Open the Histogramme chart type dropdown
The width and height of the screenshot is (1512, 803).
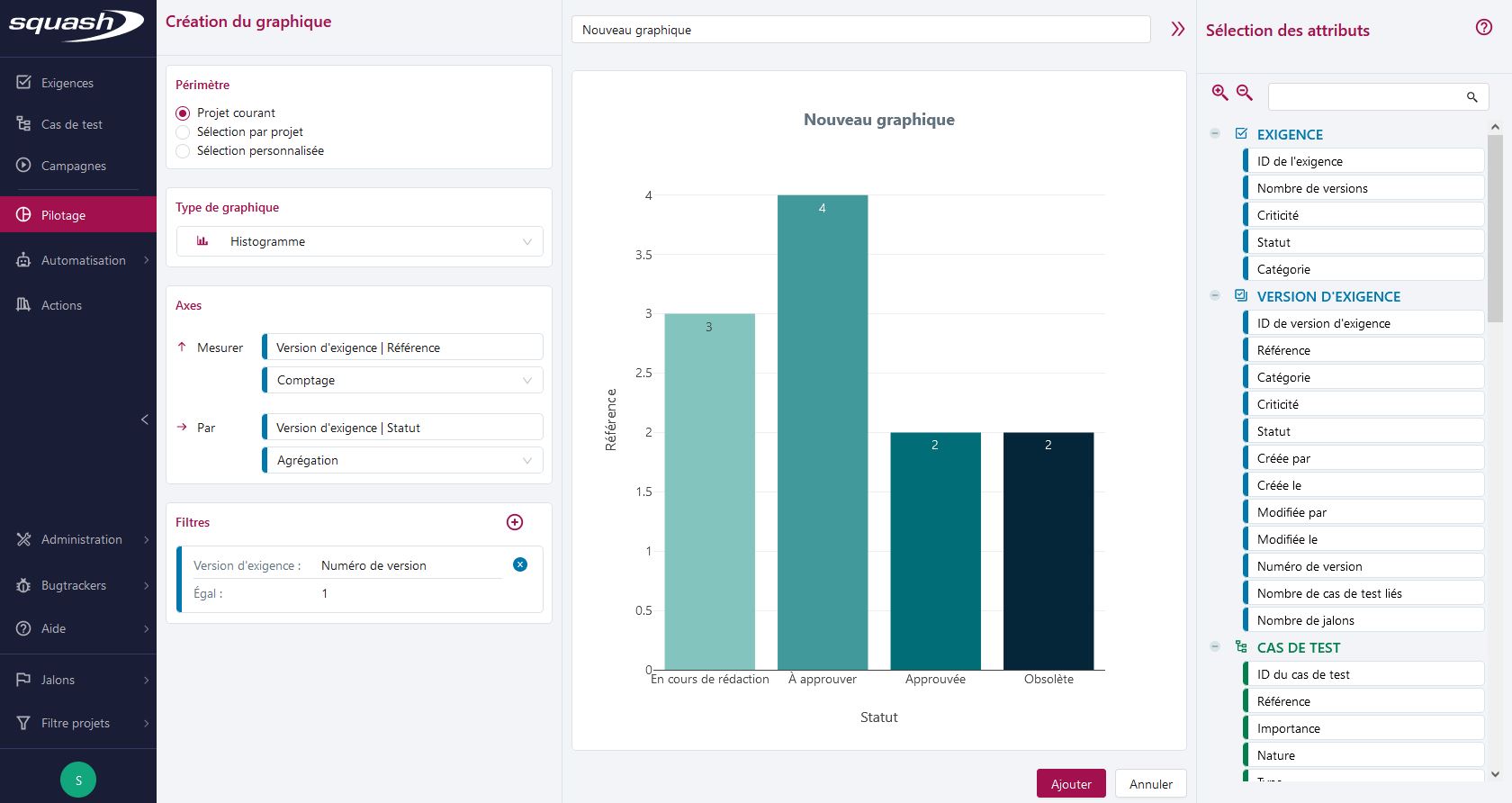click(359, 241)
